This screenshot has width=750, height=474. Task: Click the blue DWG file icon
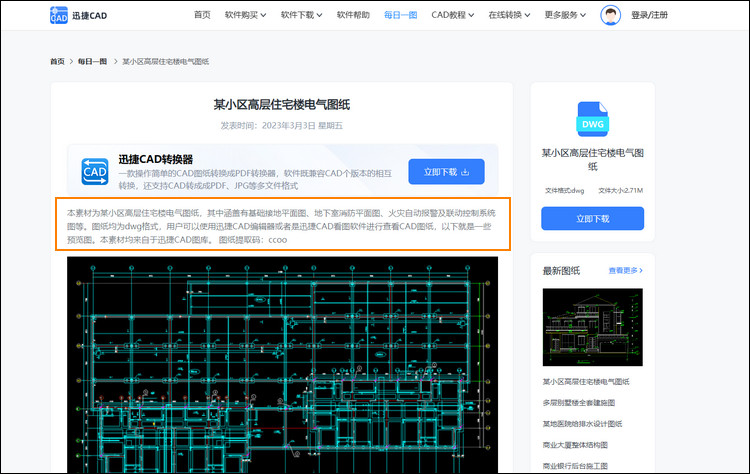[x=593, y=119]
